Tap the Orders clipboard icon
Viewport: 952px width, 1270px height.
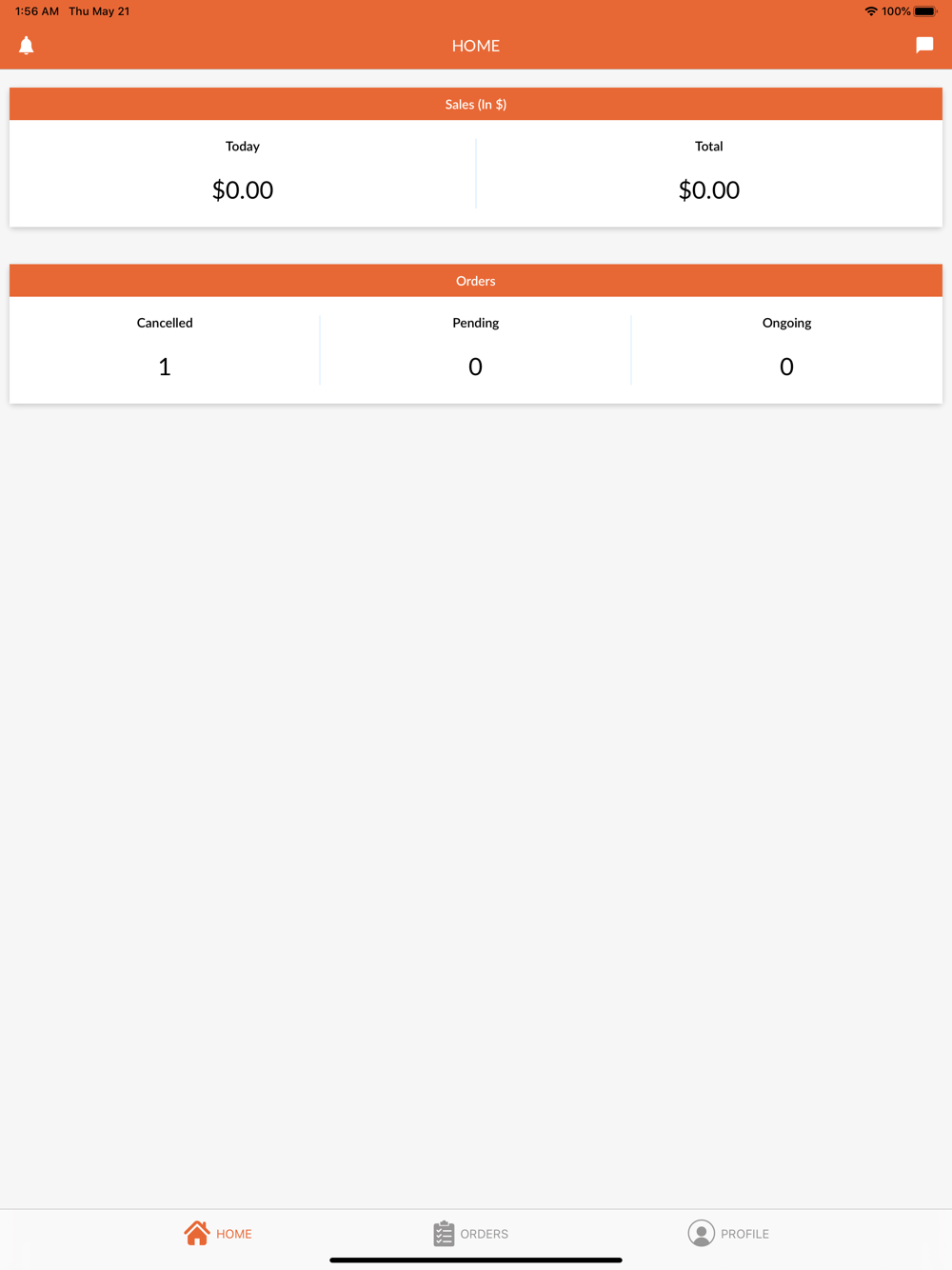444,1233
